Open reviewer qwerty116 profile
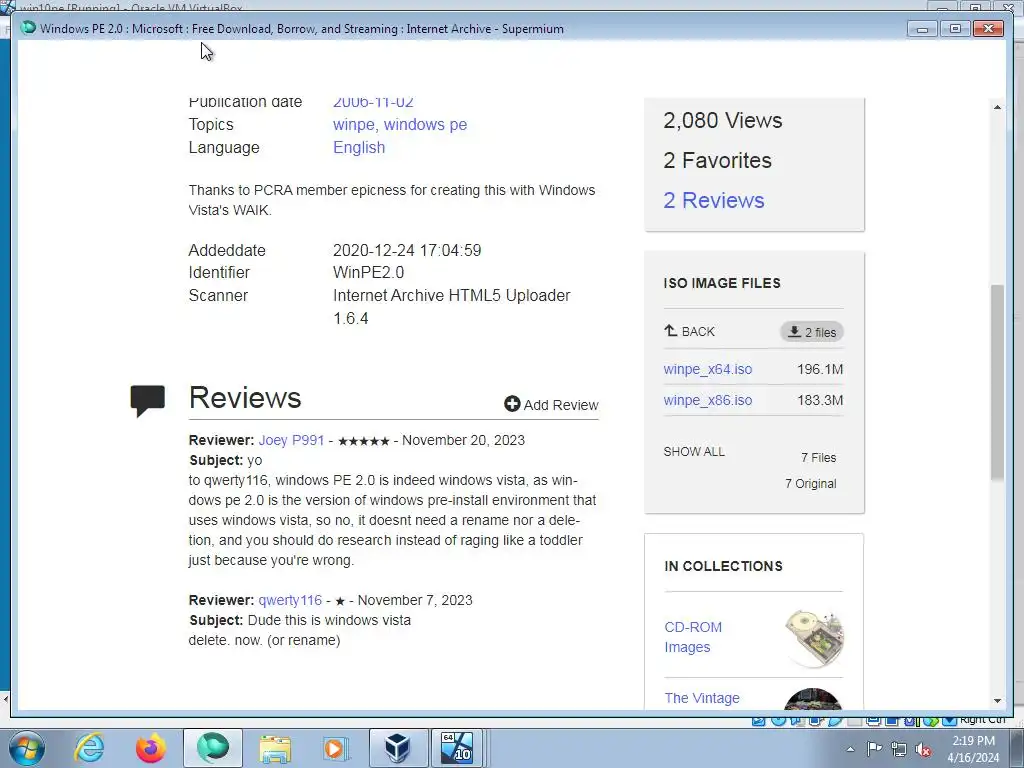The height and width of the screenshot is (768, 1024). (x=290, y=600)
